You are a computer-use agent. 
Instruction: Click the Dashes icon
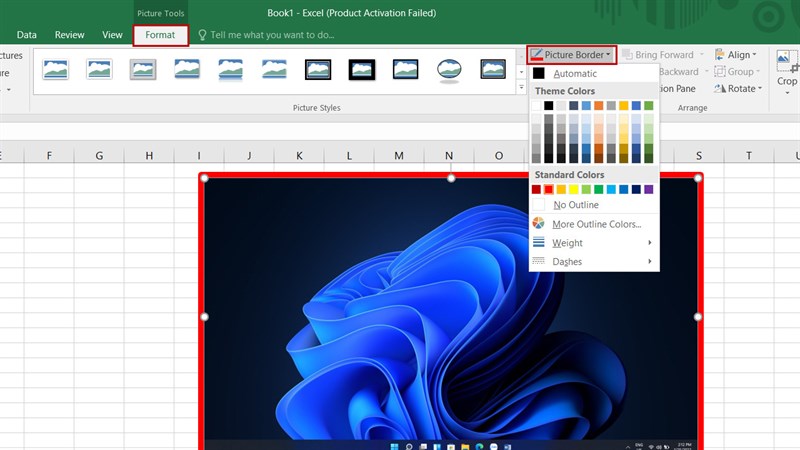point(539,261)
